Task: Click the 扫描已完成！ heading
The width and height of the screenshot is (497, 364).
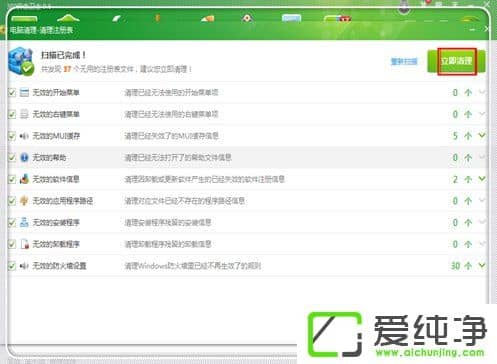Action: click(63, 55)
